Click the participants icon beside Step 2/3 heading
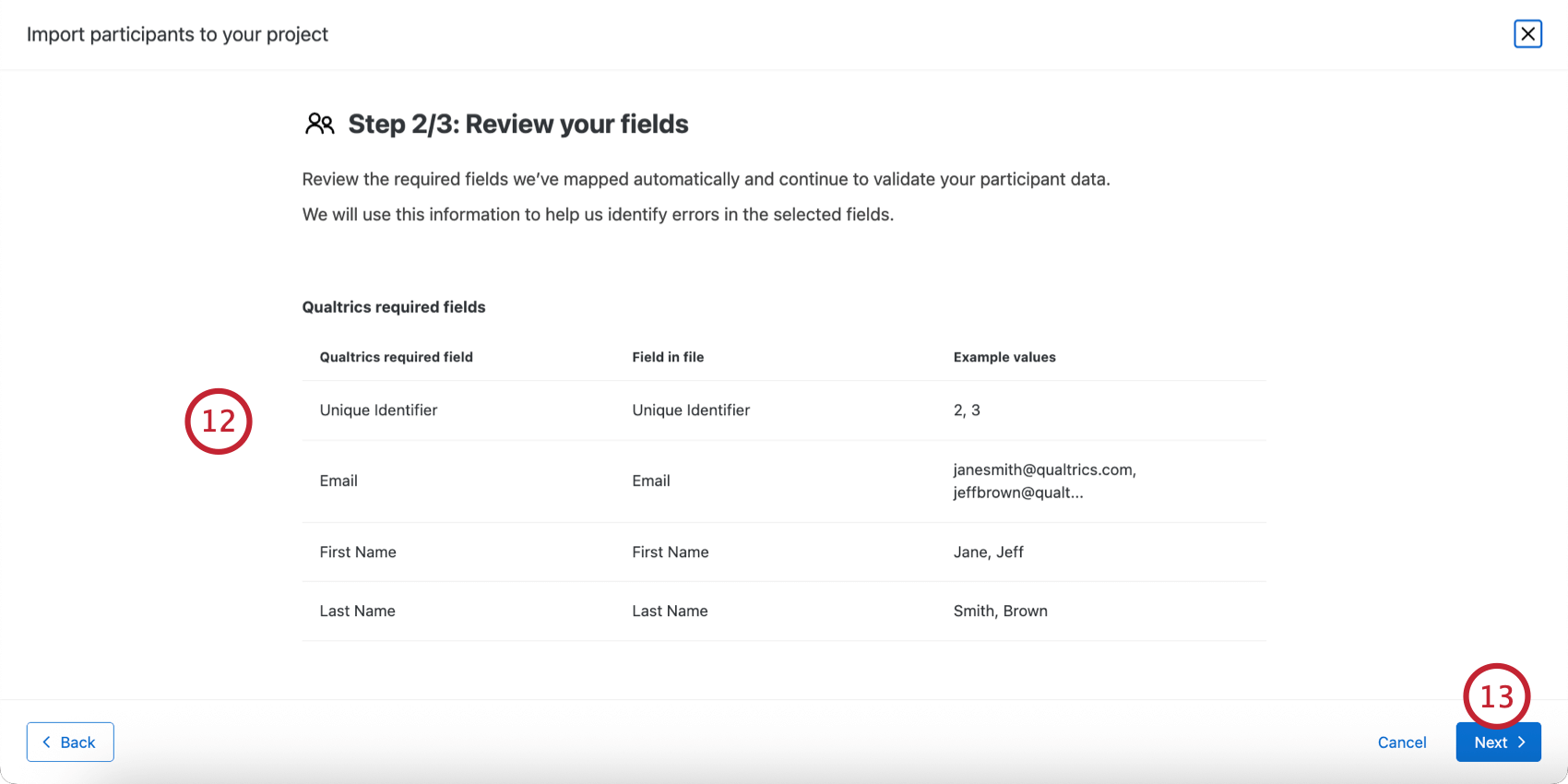 pos(319,124)
